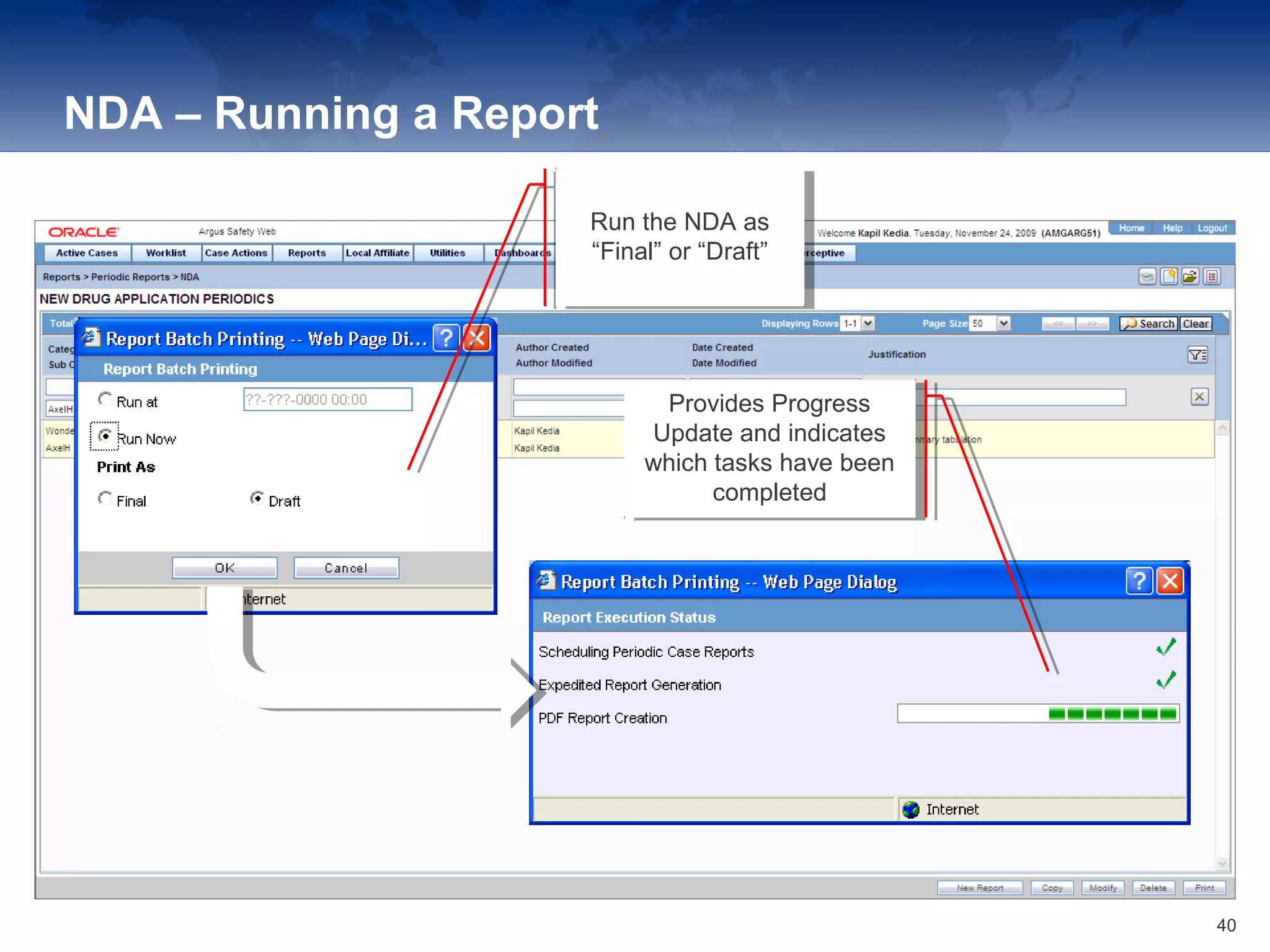Click the open folder icon in toolbar
1270x952 pixels.
[x=1190, y=276]
